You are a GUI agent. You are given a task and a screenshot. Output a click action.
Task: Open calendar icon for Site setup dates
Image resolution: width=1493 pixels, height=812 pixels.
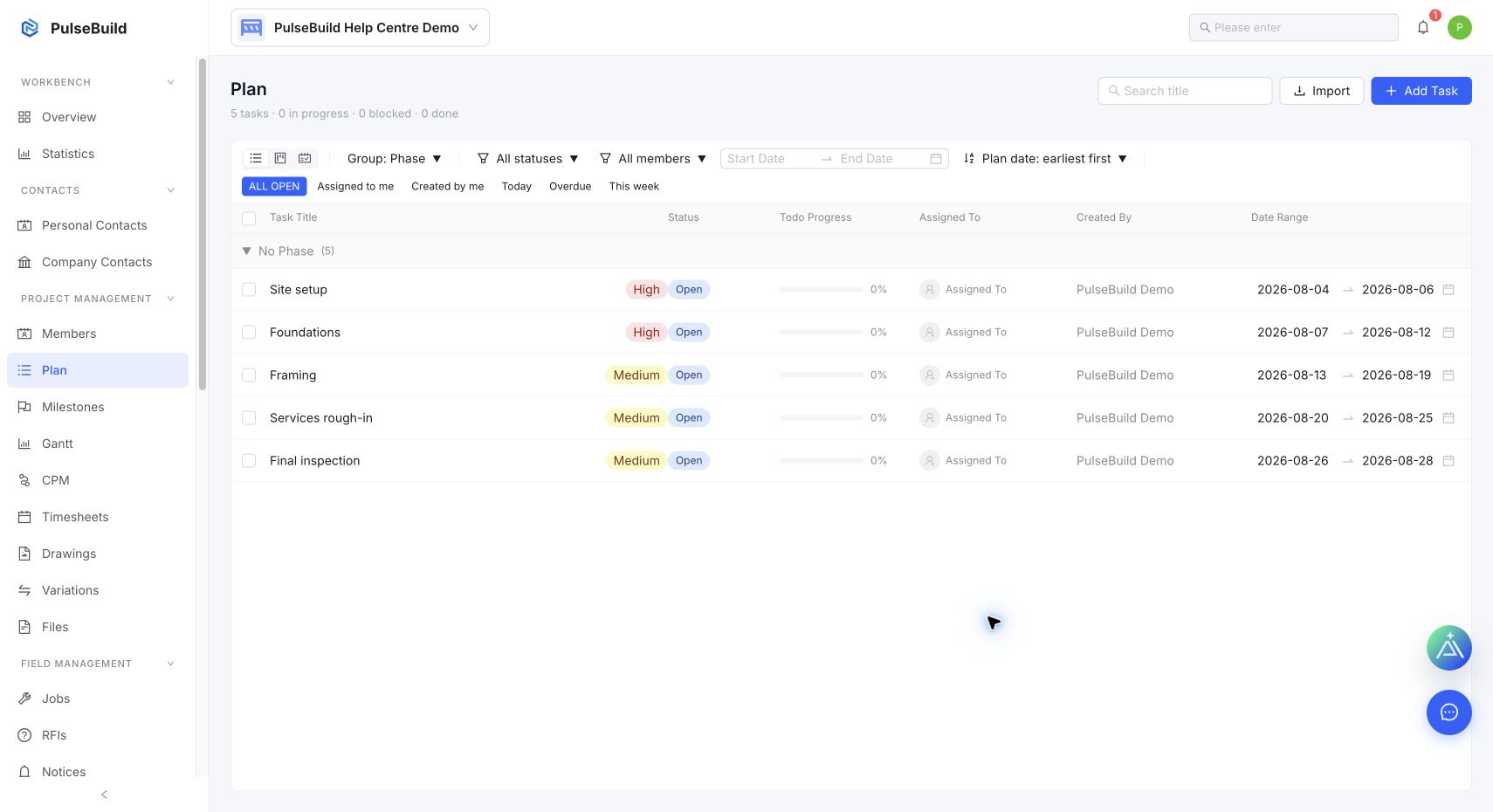click(x=1448, y=290)
